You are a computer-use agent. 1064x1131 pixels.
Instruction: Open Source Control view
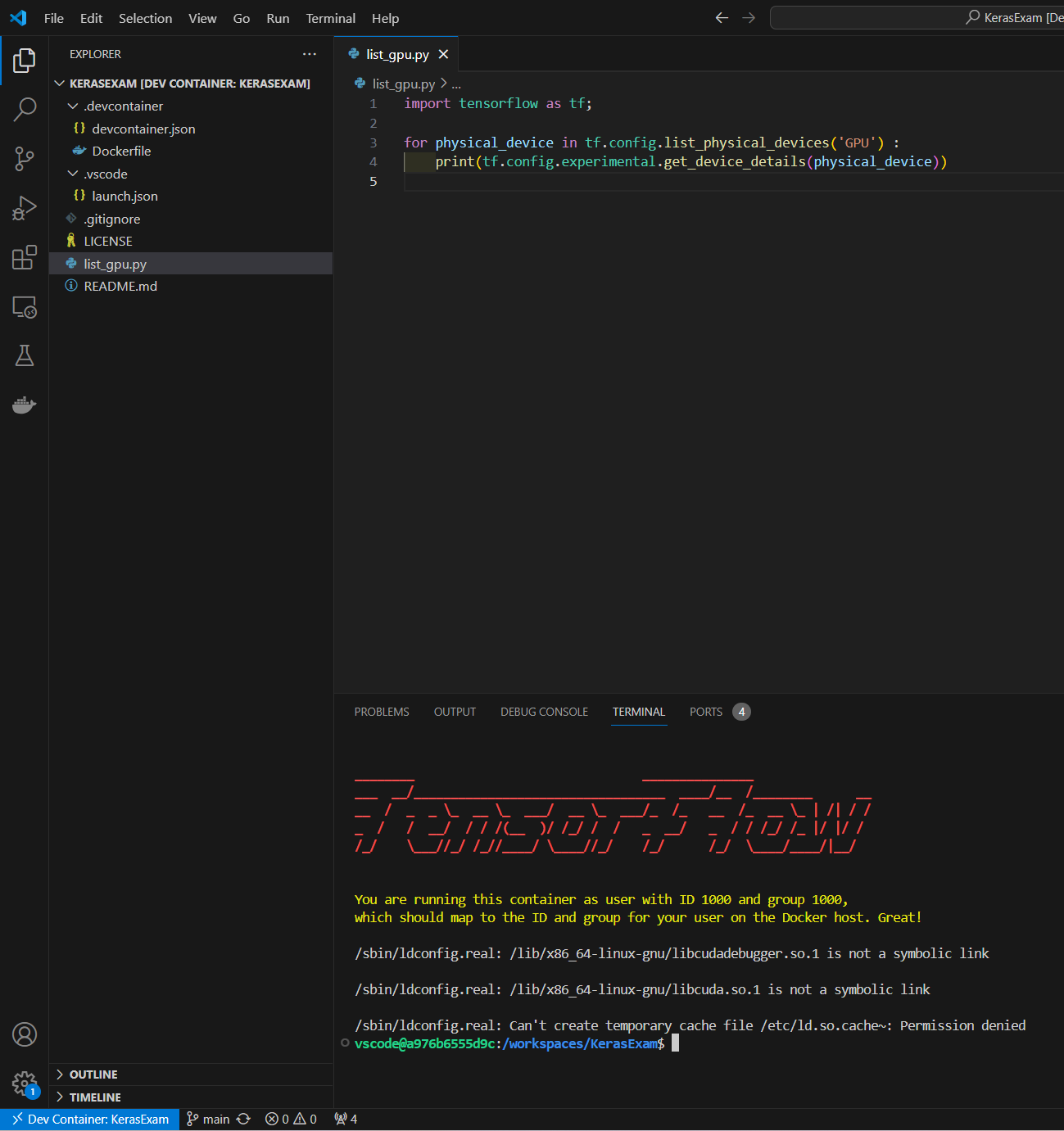pyautogui.click(x=25, y=159)
